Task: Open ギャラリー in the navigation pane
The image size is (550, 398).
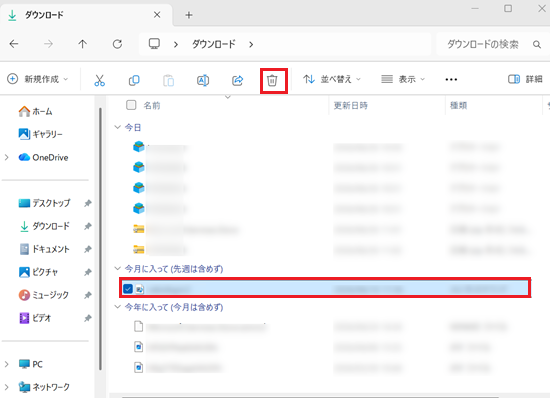Action: pos(40,134)
